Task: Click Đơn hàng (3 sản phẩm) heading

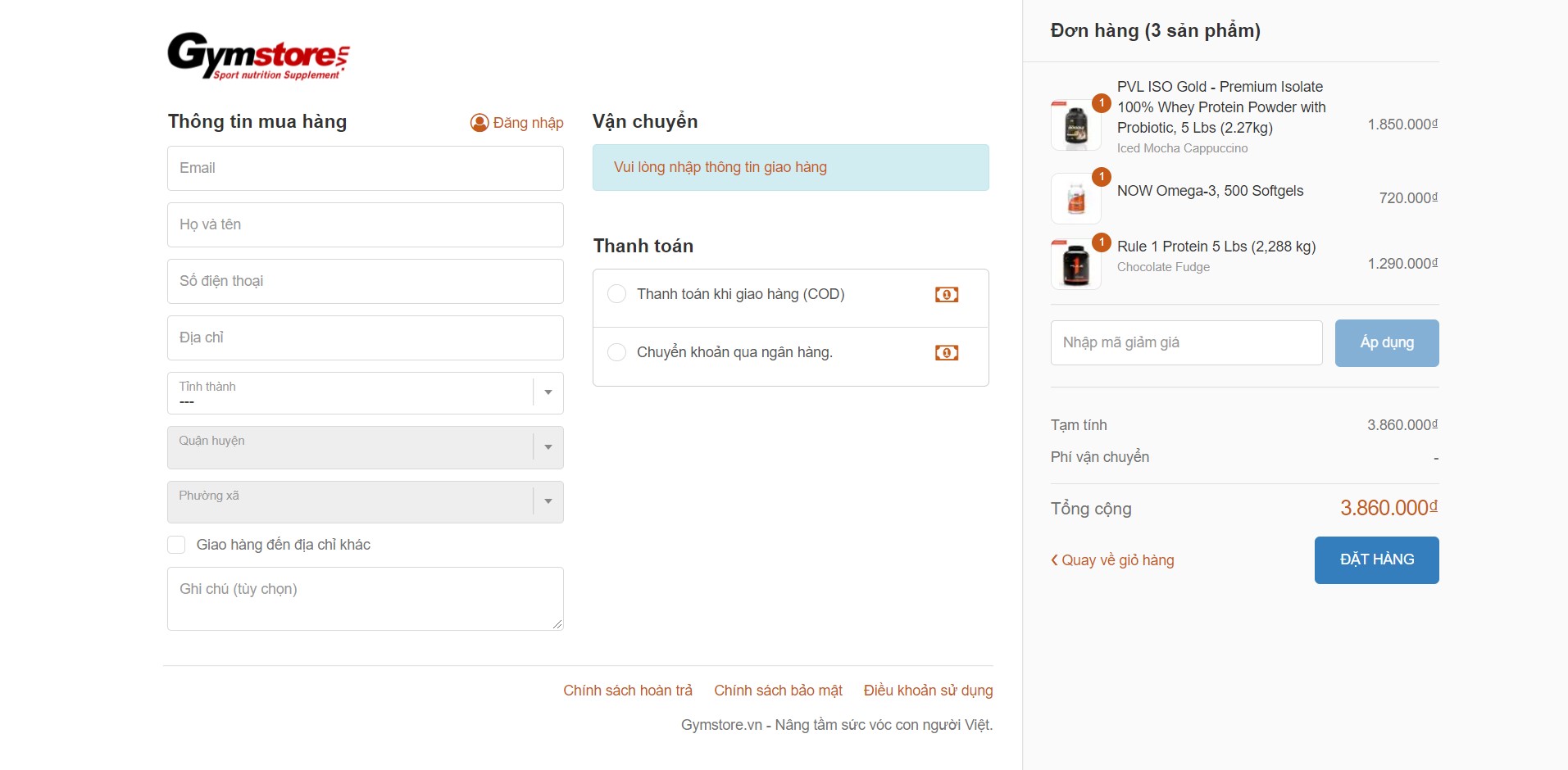Action: [1156, 30]
